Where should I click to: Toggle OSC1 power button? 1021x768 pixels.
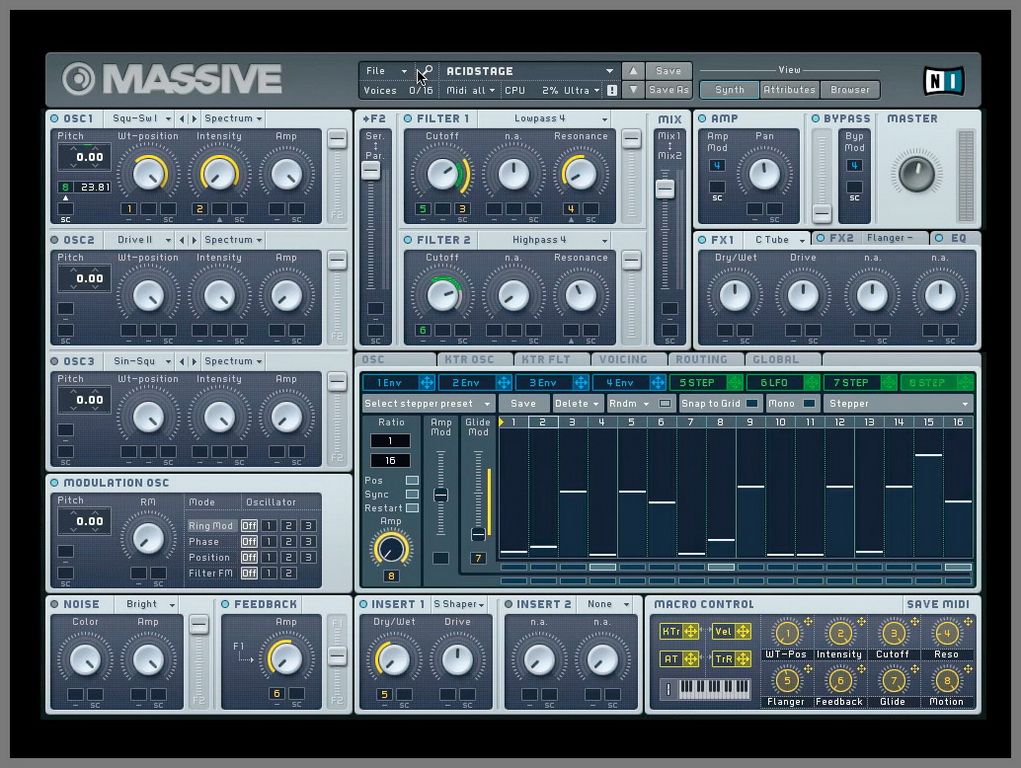coord(54,119)
